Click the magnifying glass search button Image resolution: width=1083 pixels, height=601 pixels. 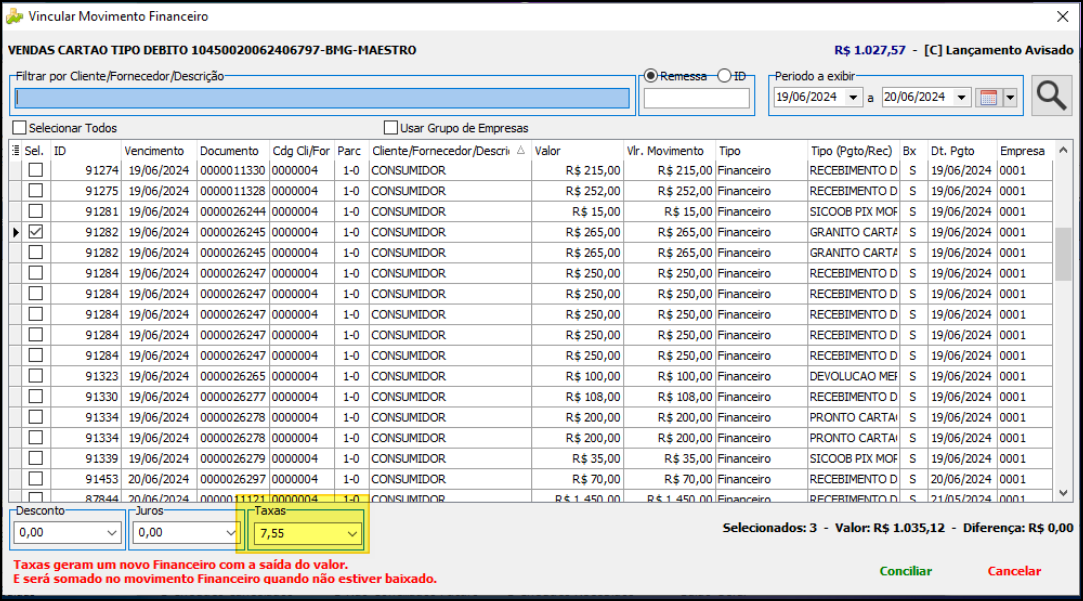[1051, 96]
